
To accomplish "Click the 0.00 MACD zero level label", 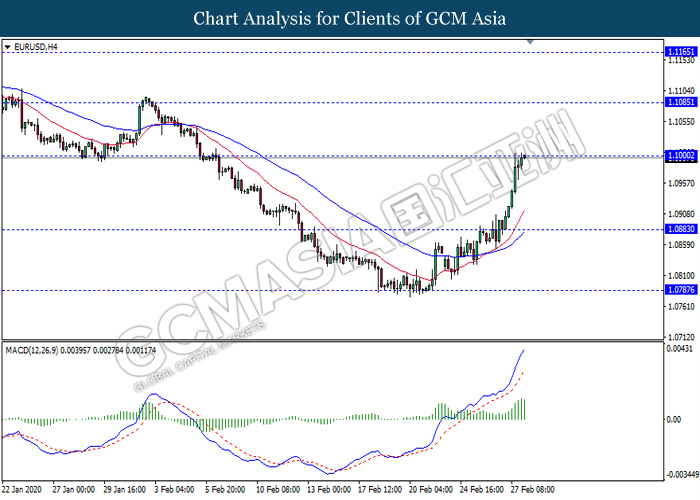I will pos(675,420).
